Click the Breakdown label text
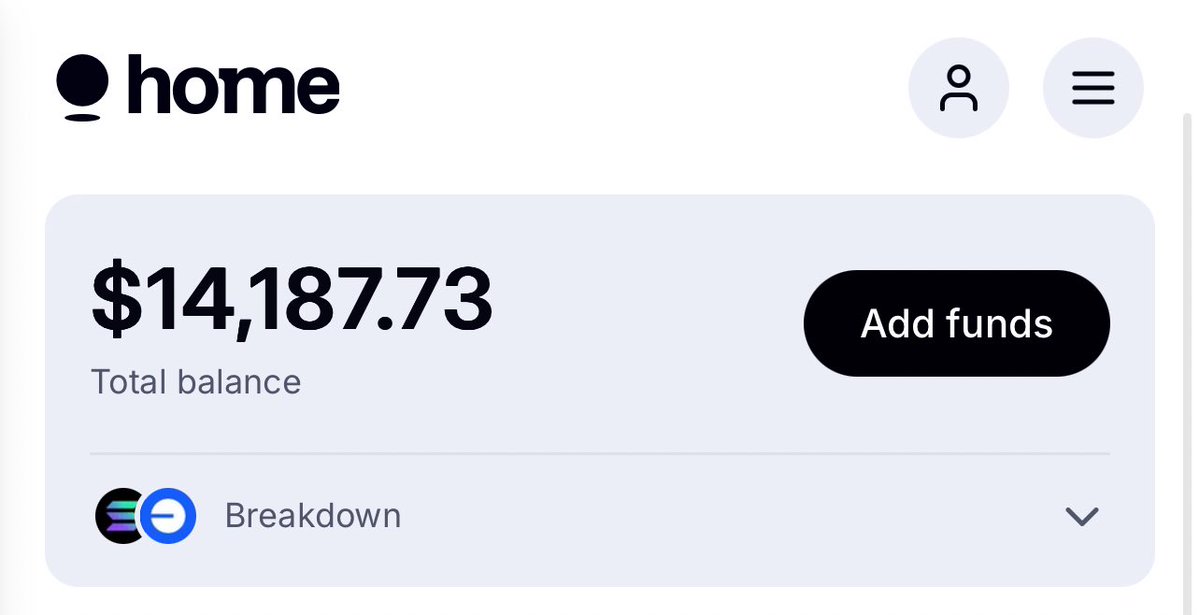The image size is (1199, 615). pyautogui.click(x=312, y=516)
